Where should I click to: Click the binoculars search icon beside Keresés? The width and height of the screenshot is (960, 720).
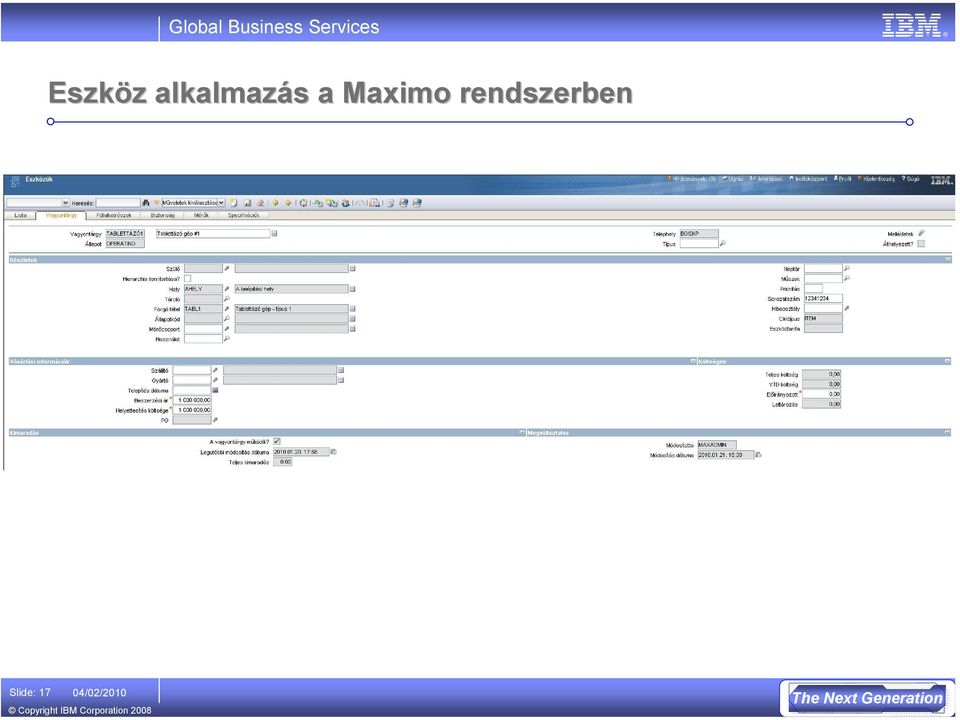pos(146,203)
